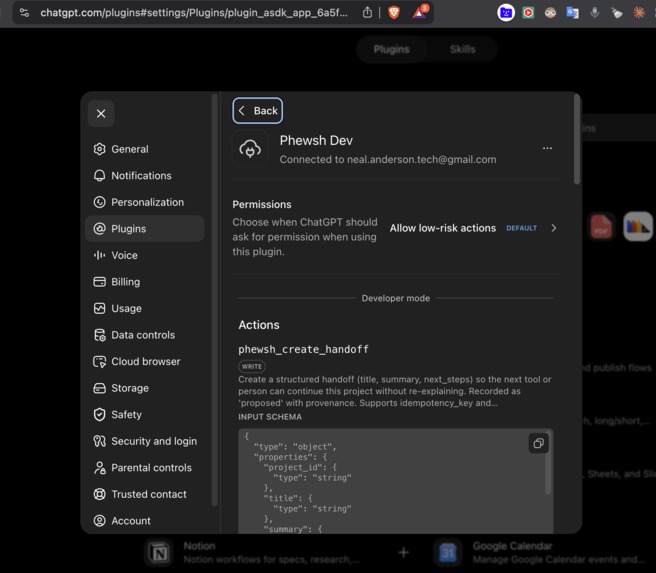
Task: Select the Plugins settings section
Action: coord(144,229)
